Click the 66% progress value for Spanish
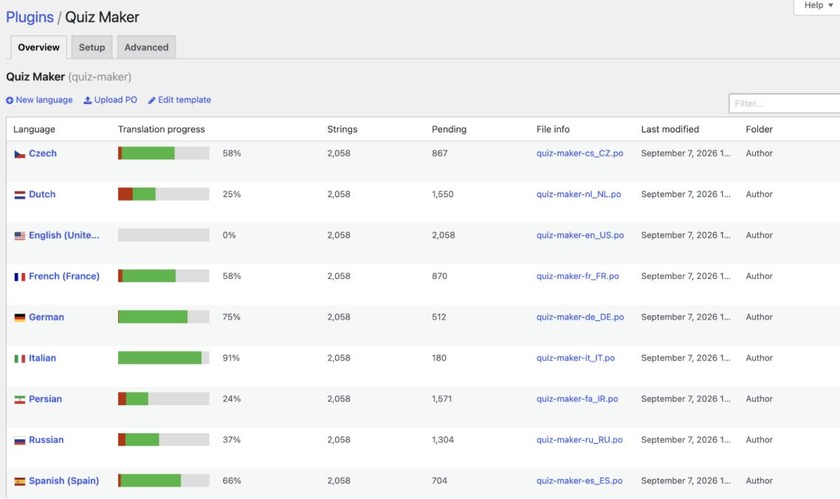 click(x=231, y=481)
